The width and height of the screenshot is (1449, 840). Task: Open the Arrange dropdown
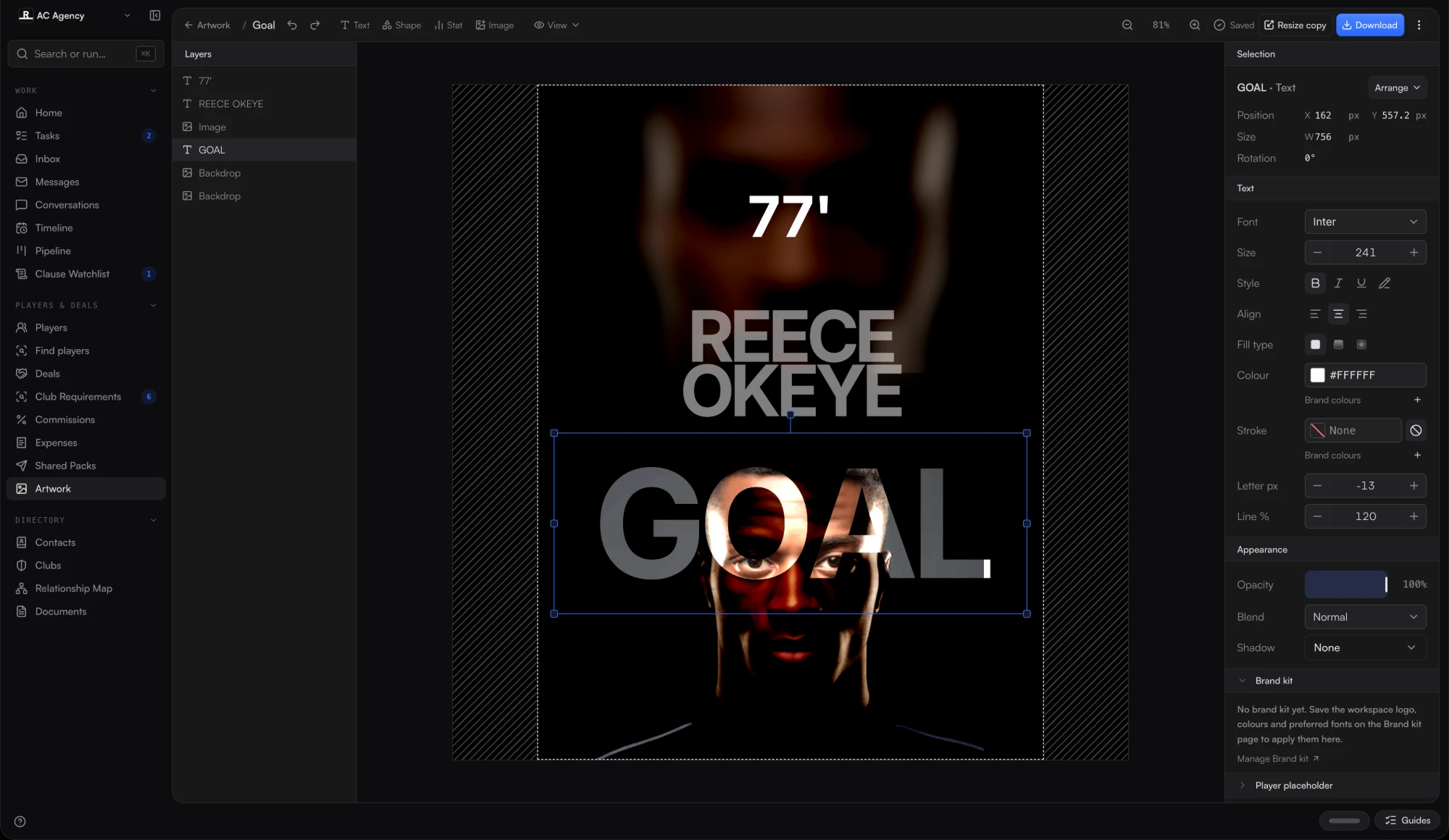1397,88
